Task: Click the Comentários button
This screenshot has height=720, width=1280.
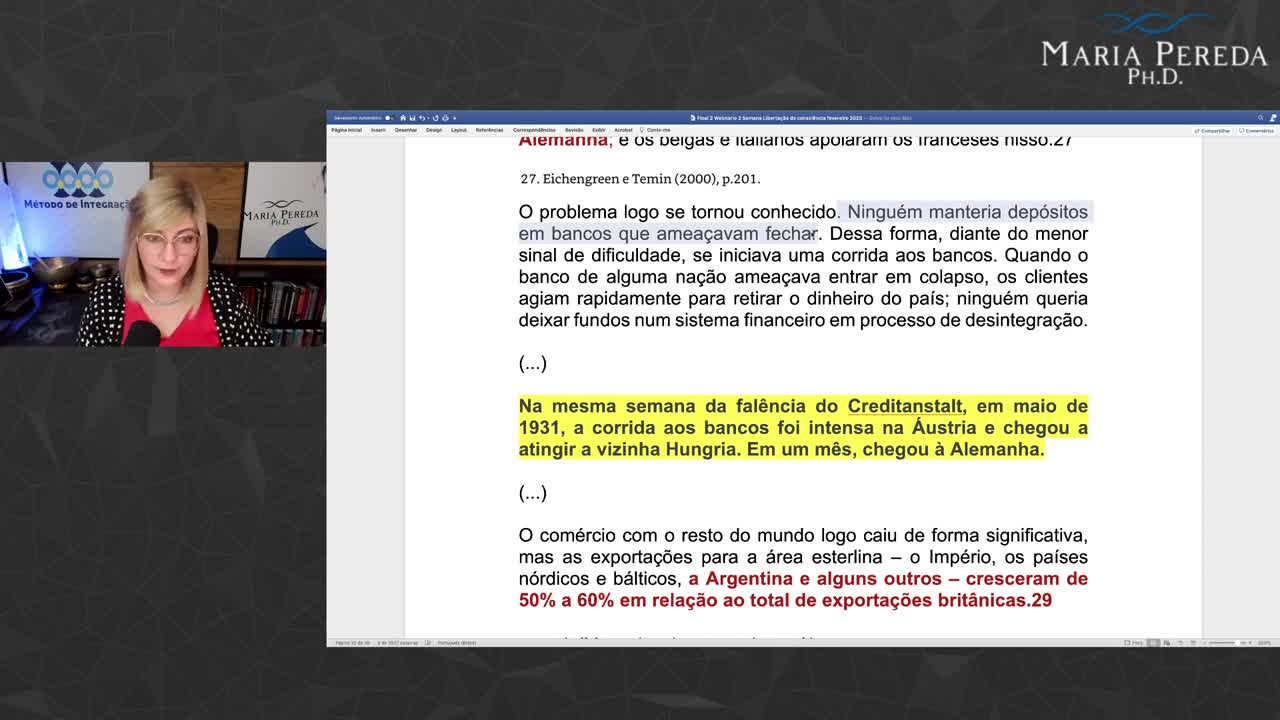Action: point(1257,131)
